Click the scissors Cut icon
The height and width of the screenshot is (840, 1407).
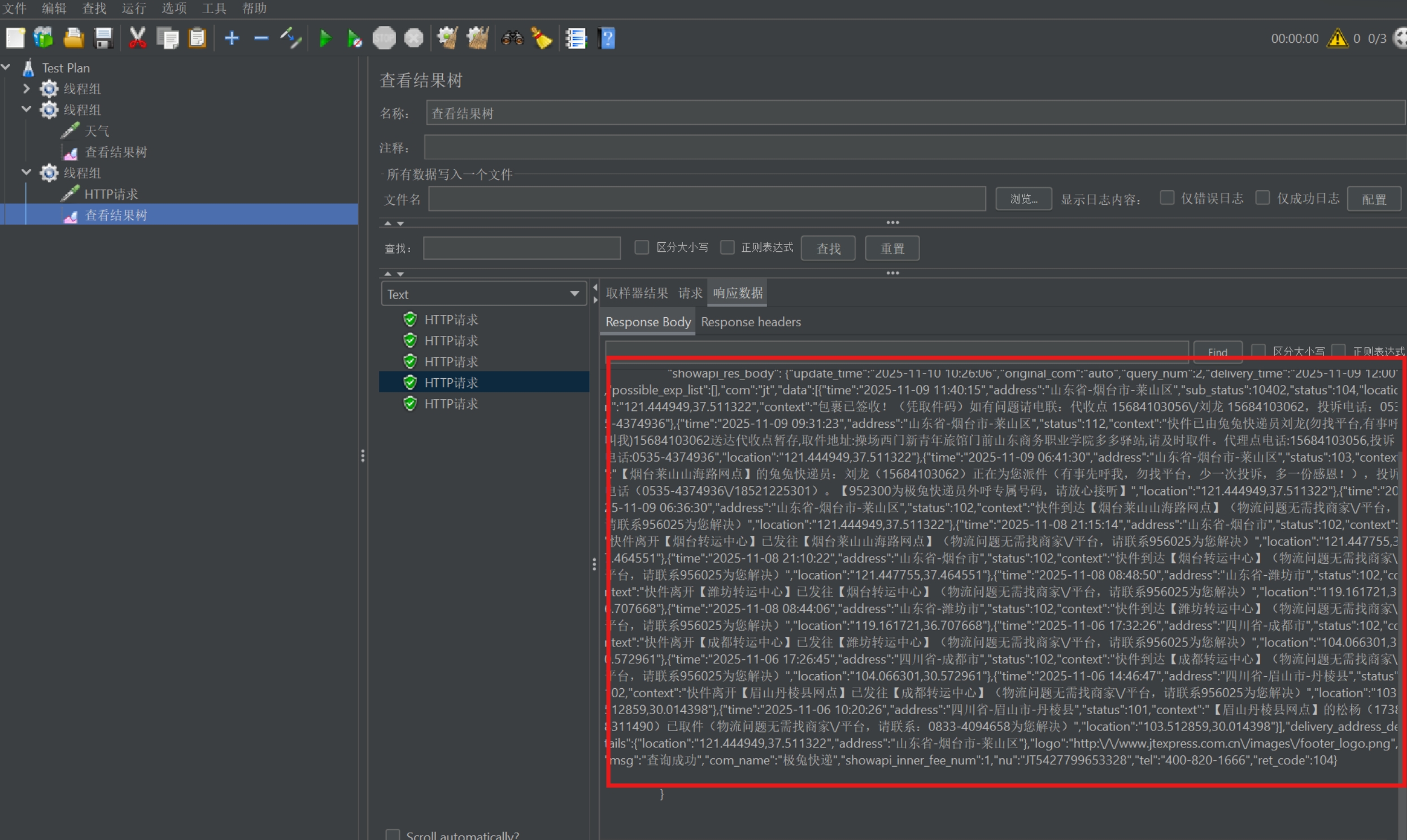[x=137, y=38]
